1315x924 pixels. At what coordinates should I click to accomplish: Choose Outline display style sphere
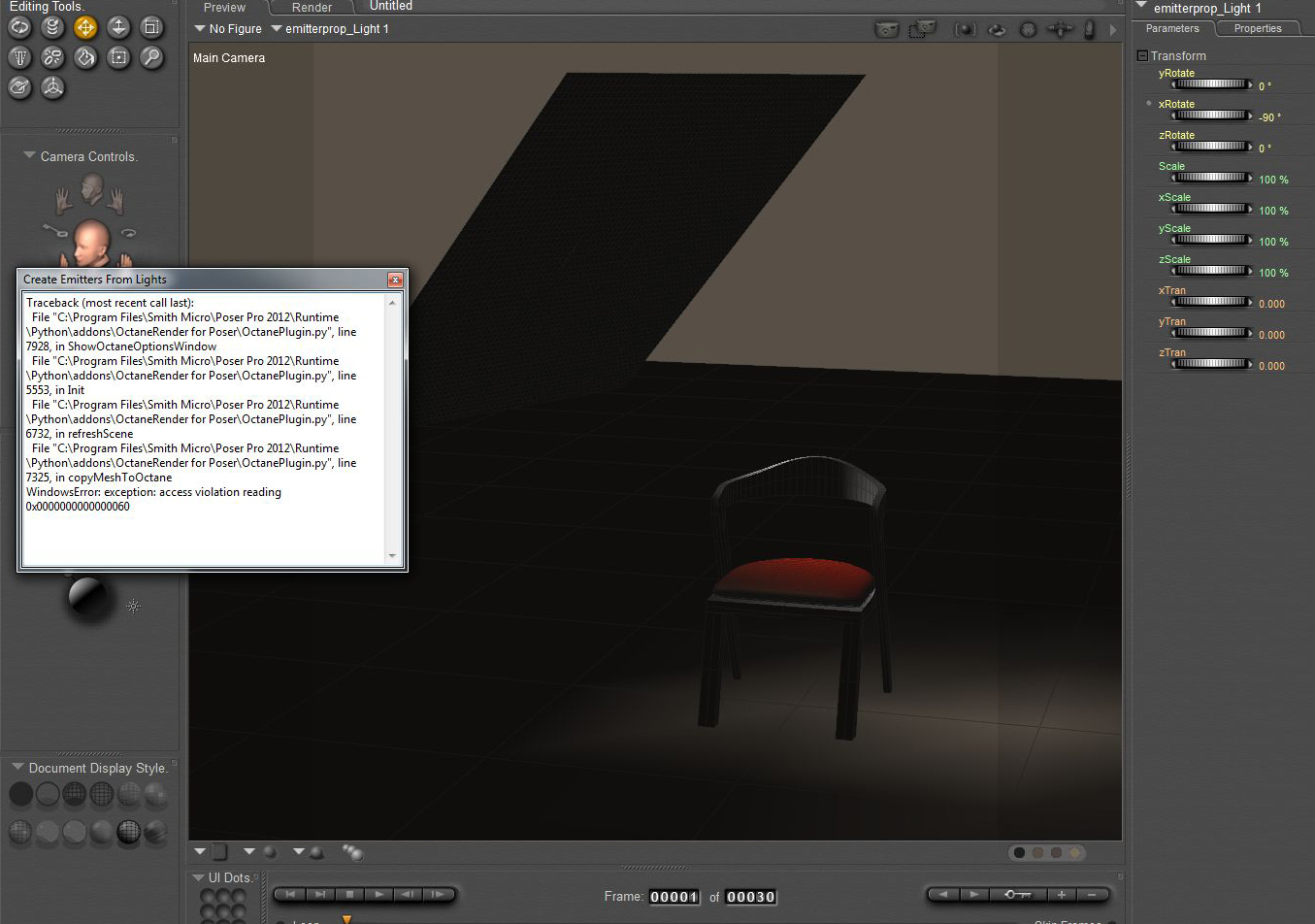pyautogui.click(x=48, y=795)
